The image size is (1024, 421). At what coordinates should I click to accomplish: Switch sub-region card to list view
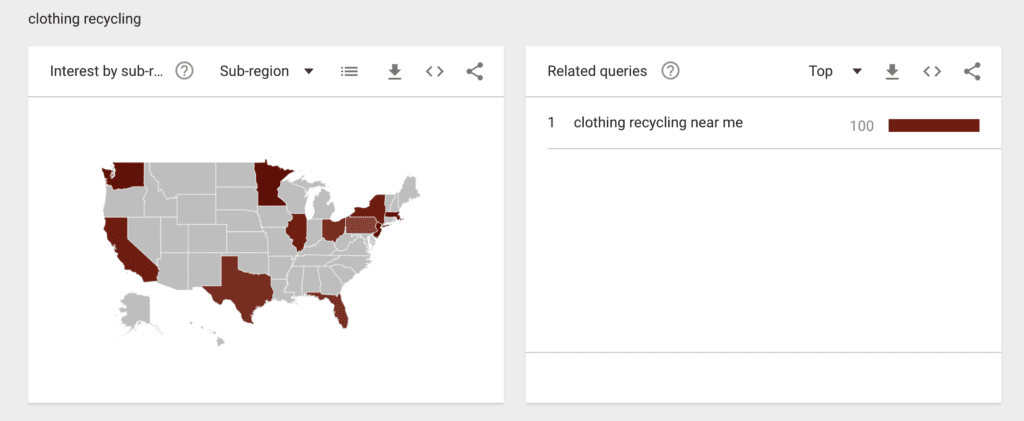[x=349, y=72]
